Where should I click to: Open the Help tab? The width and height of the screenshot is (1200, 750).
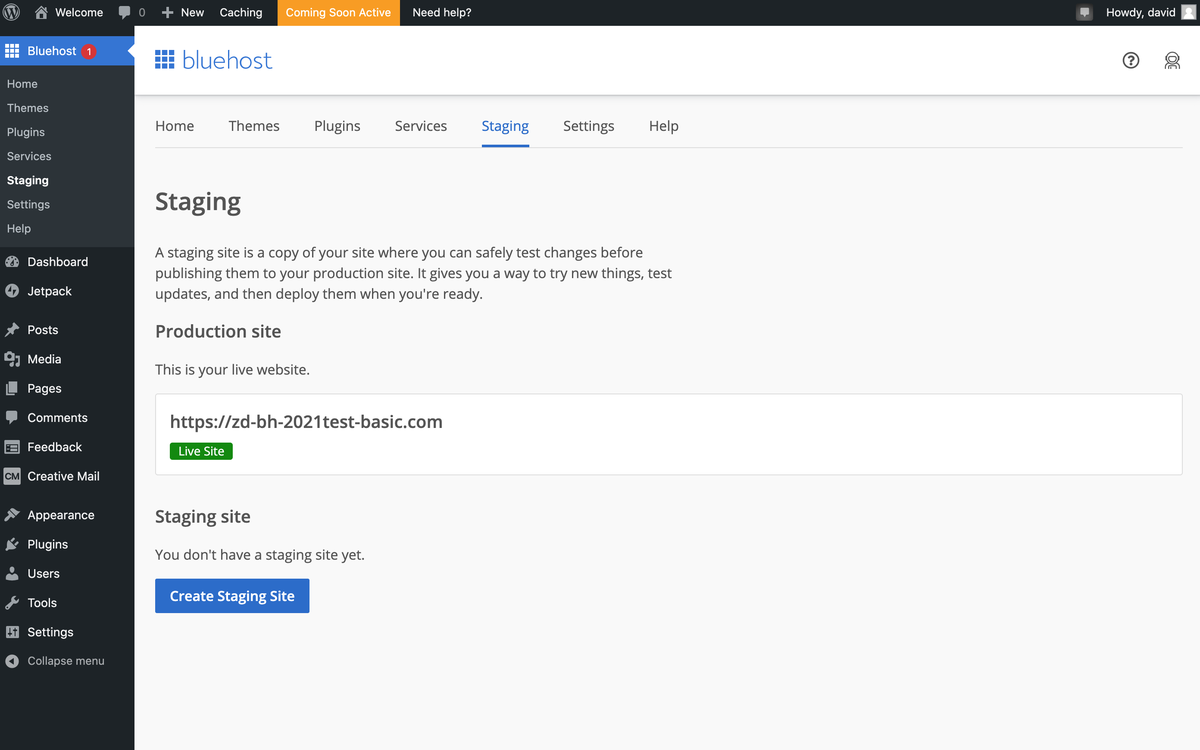click(x=664, y=126)
